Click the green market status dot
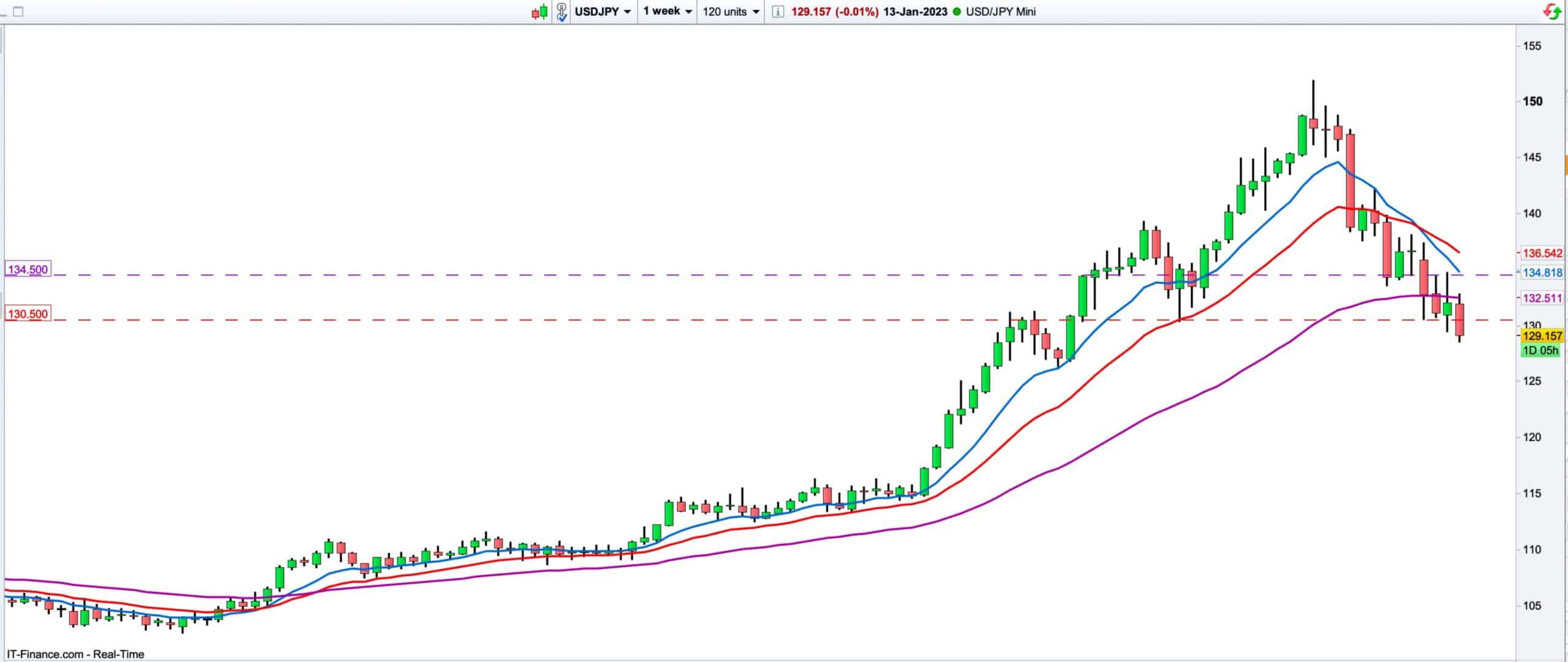Image resolution: width=1568 pixels, height=662 pixels. click(957, 12)
